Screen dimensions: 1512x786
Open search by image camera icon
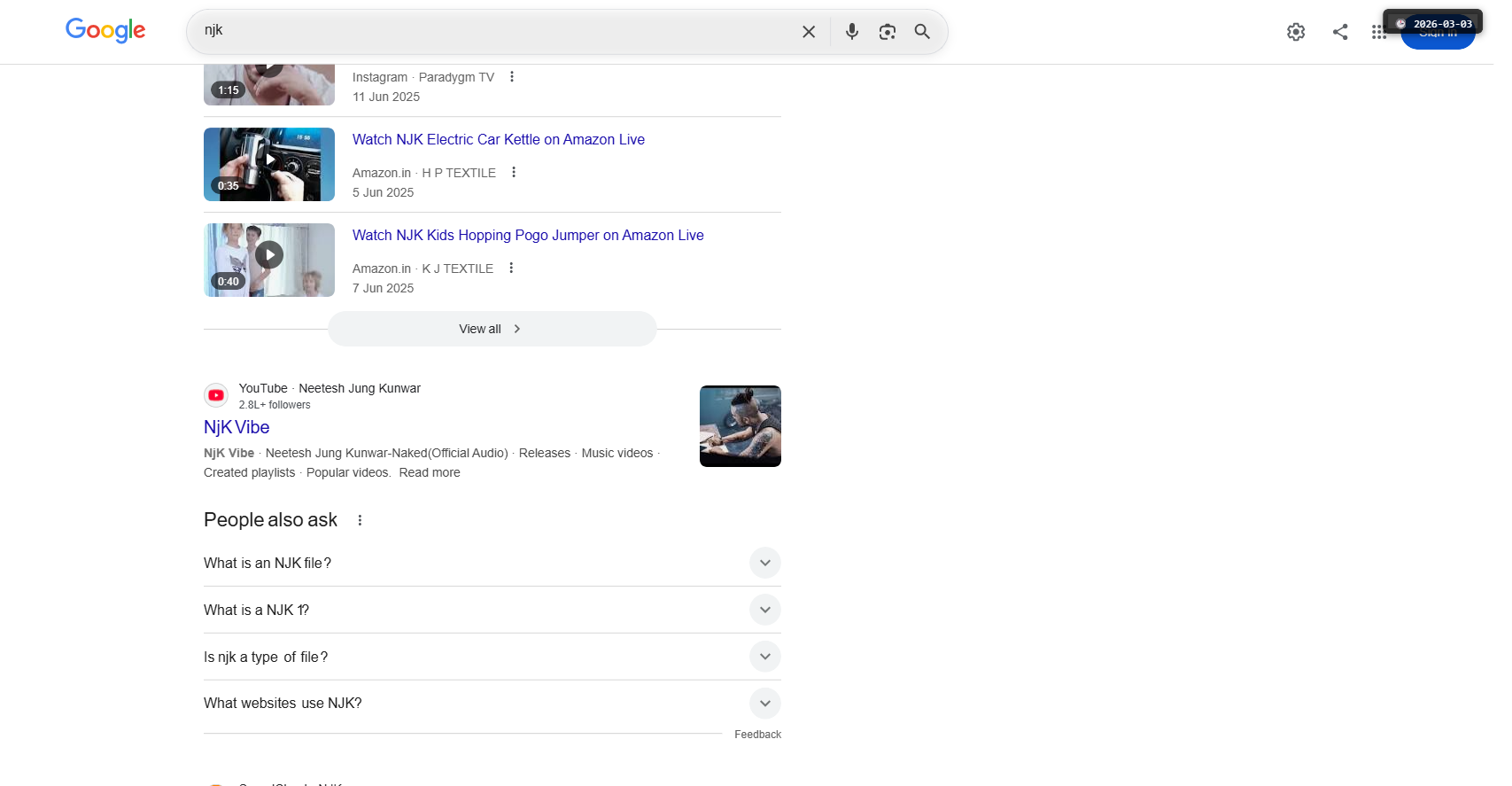click(888, 32)
